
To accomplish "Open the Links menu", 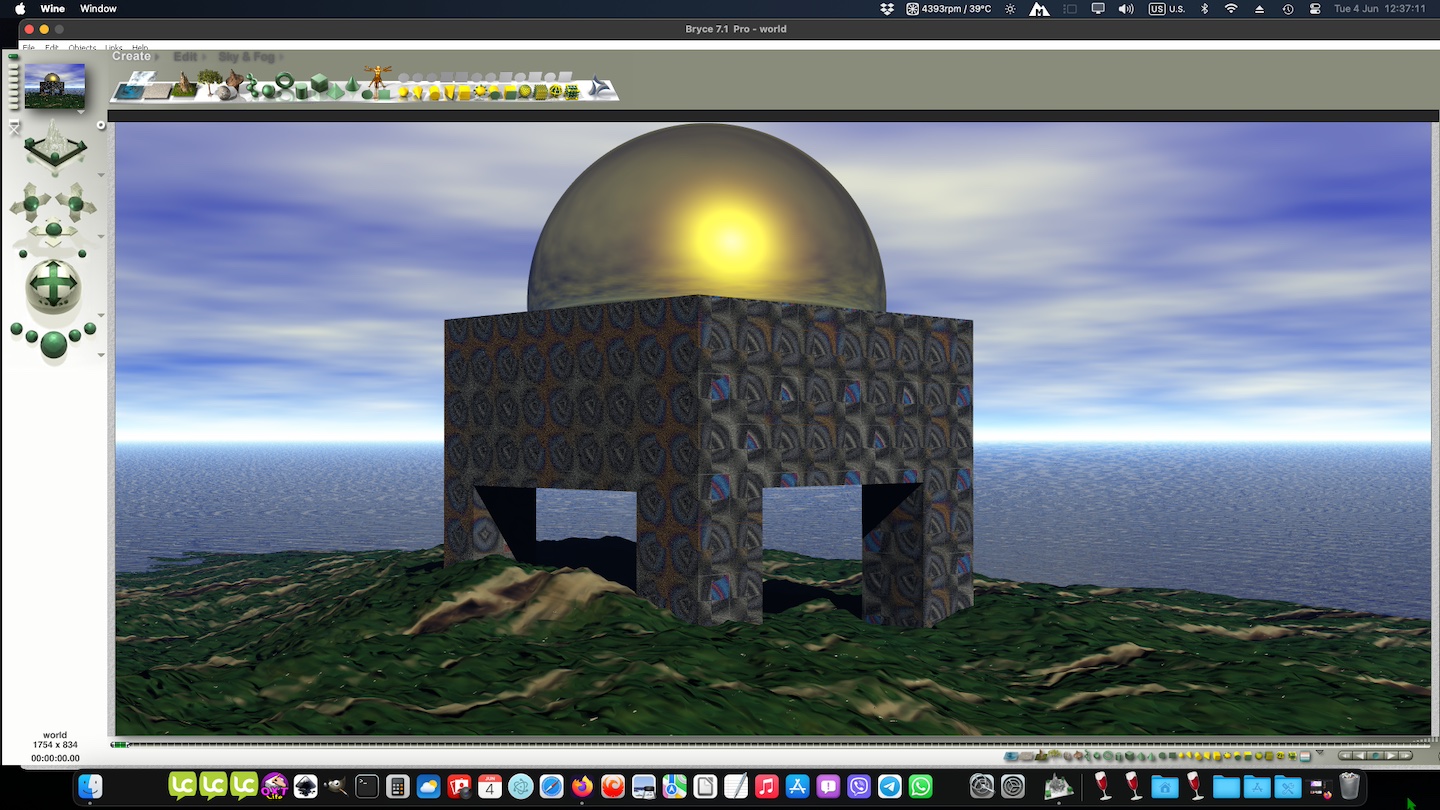I will [114, 47].
